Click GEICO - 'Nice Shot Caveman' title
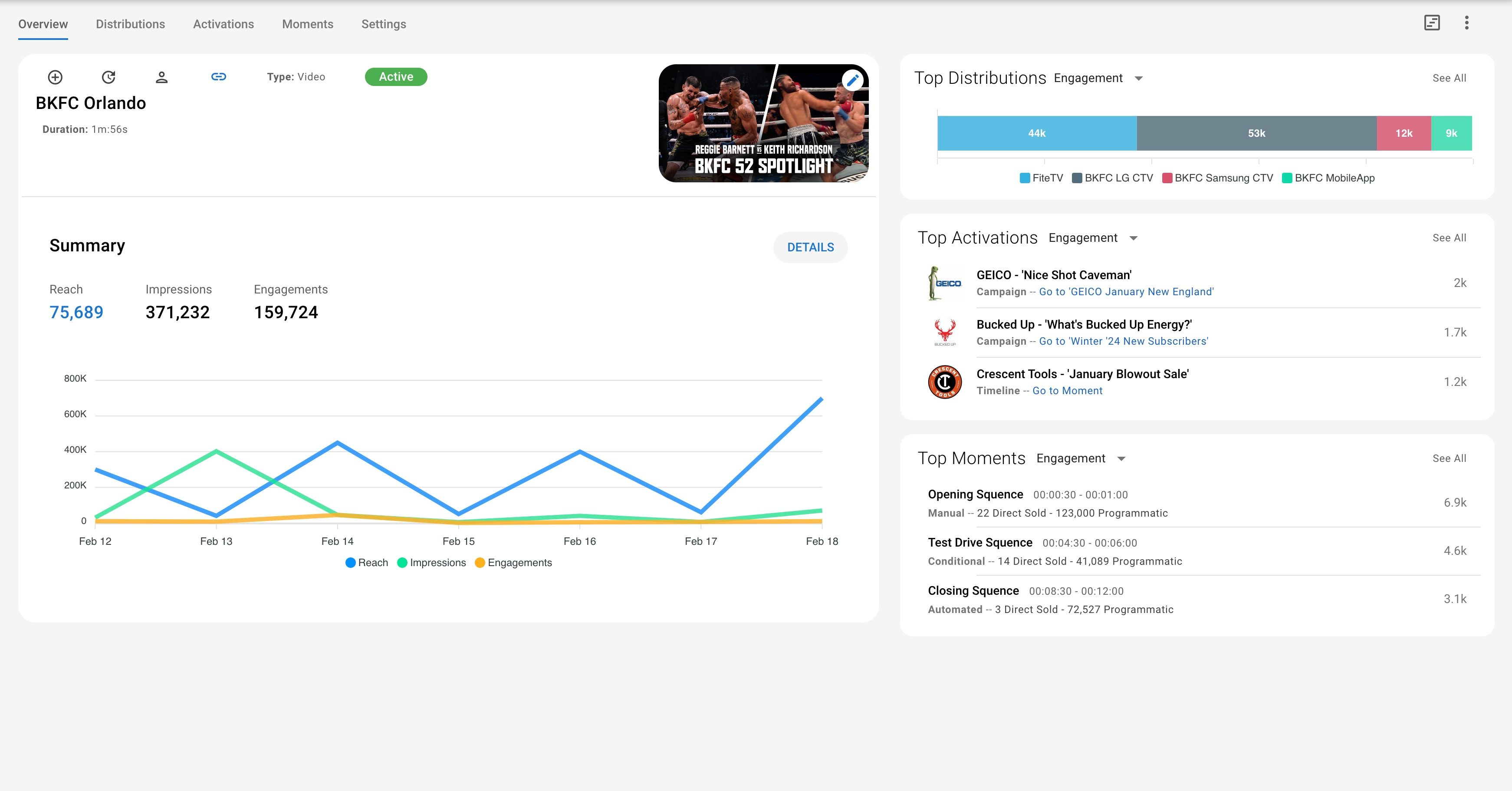Image resolution: width=1512 pixels, height=791 pixels. click(1054, 275)
